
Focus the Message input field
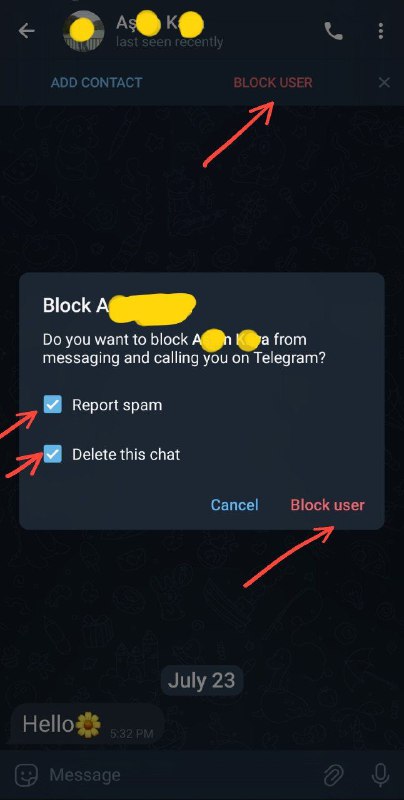[x=184, y=776]
